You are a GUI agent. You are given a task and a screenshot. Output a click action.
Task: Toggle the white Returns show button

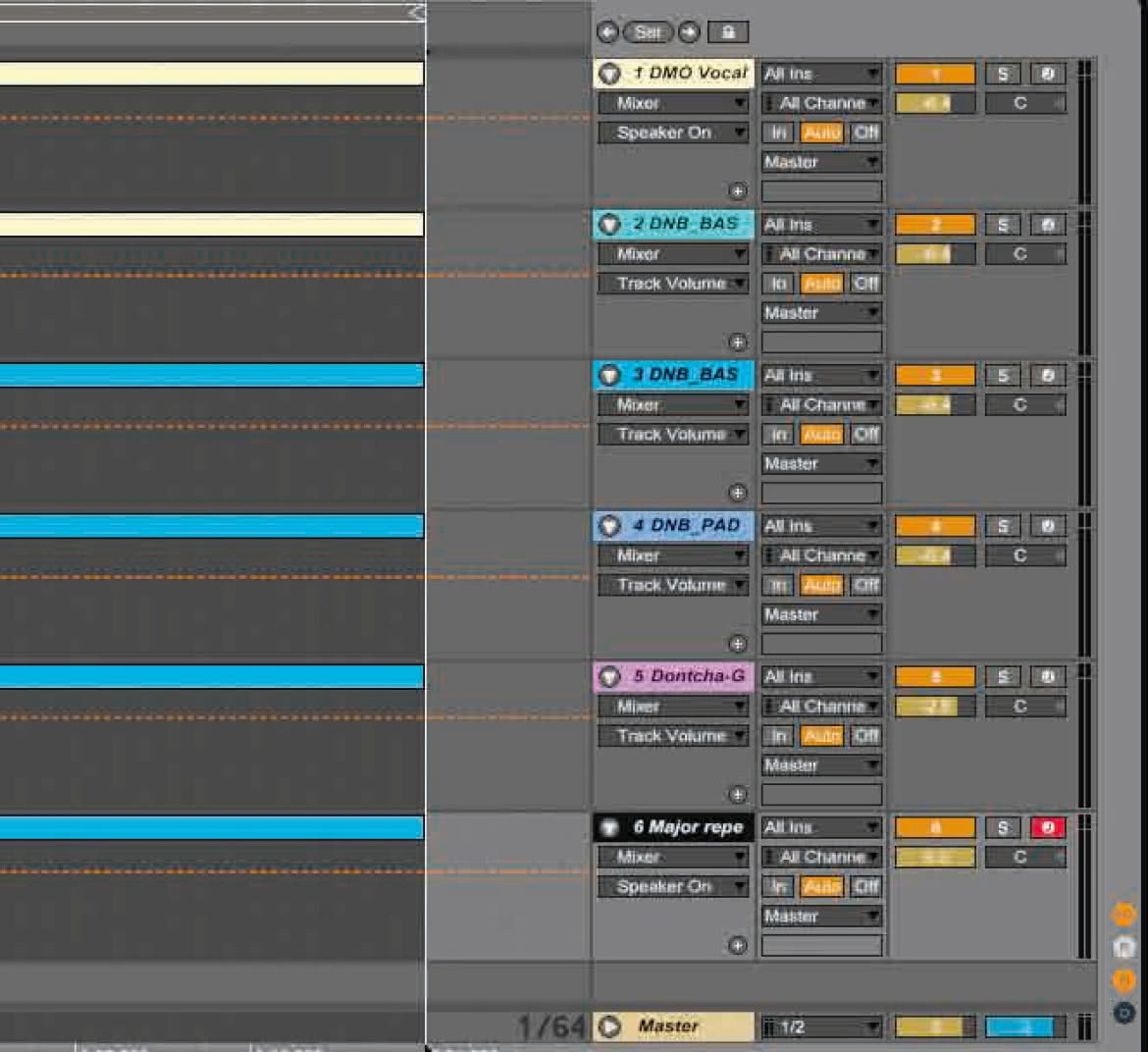[x=1123, y=947]
